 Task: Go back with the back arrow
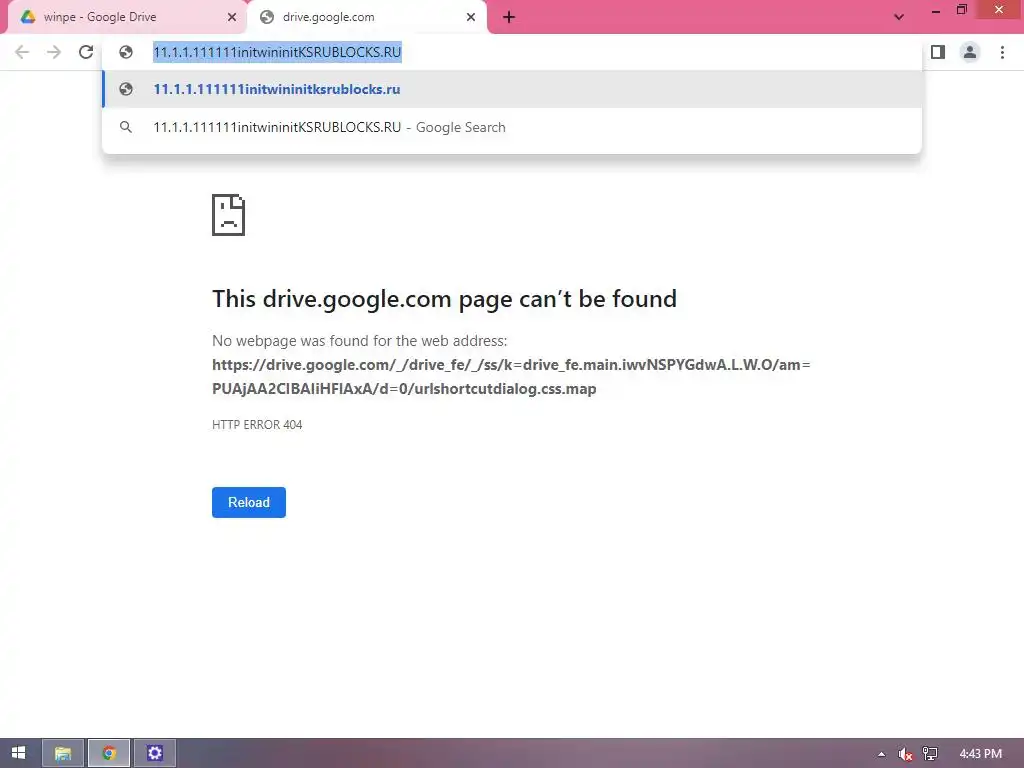tap(22, 52)
